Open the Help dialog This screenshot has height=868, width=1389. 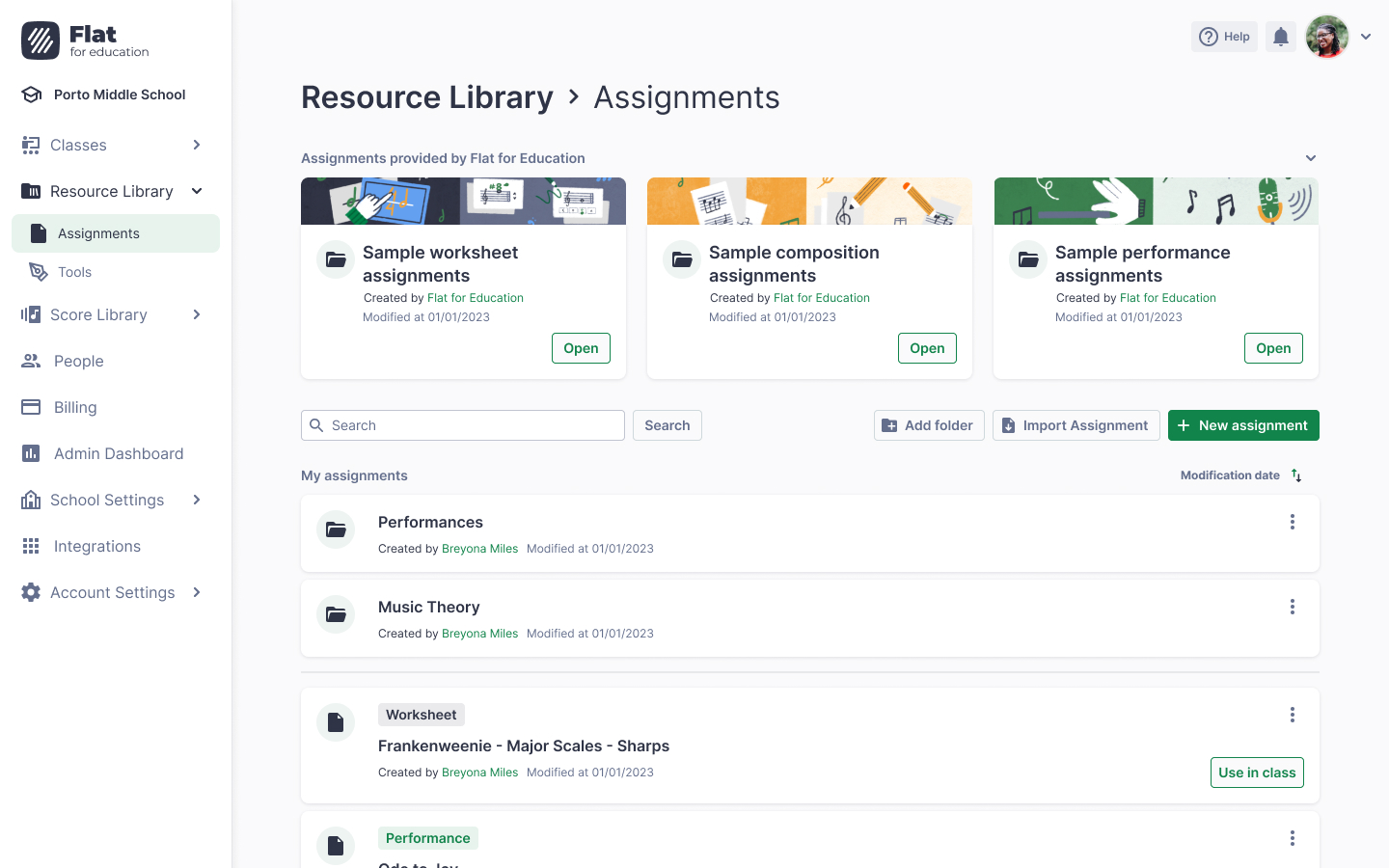1224,36
